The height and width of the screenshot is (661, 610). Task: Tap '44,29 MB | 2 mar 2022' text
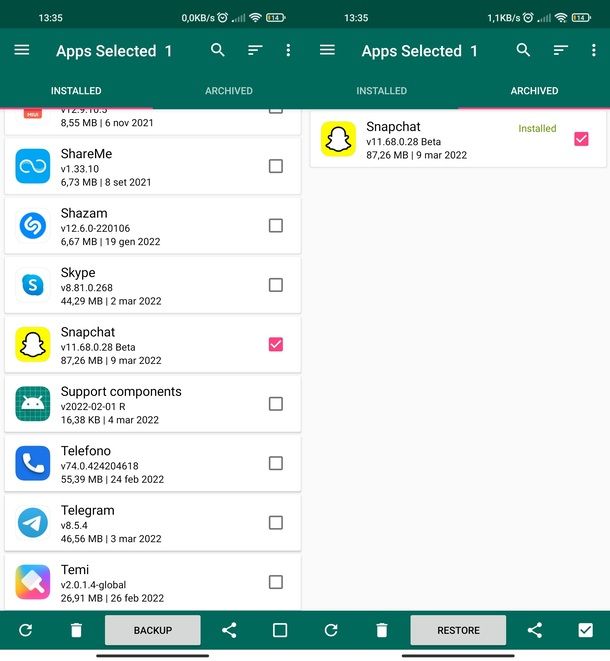point(111,301)
